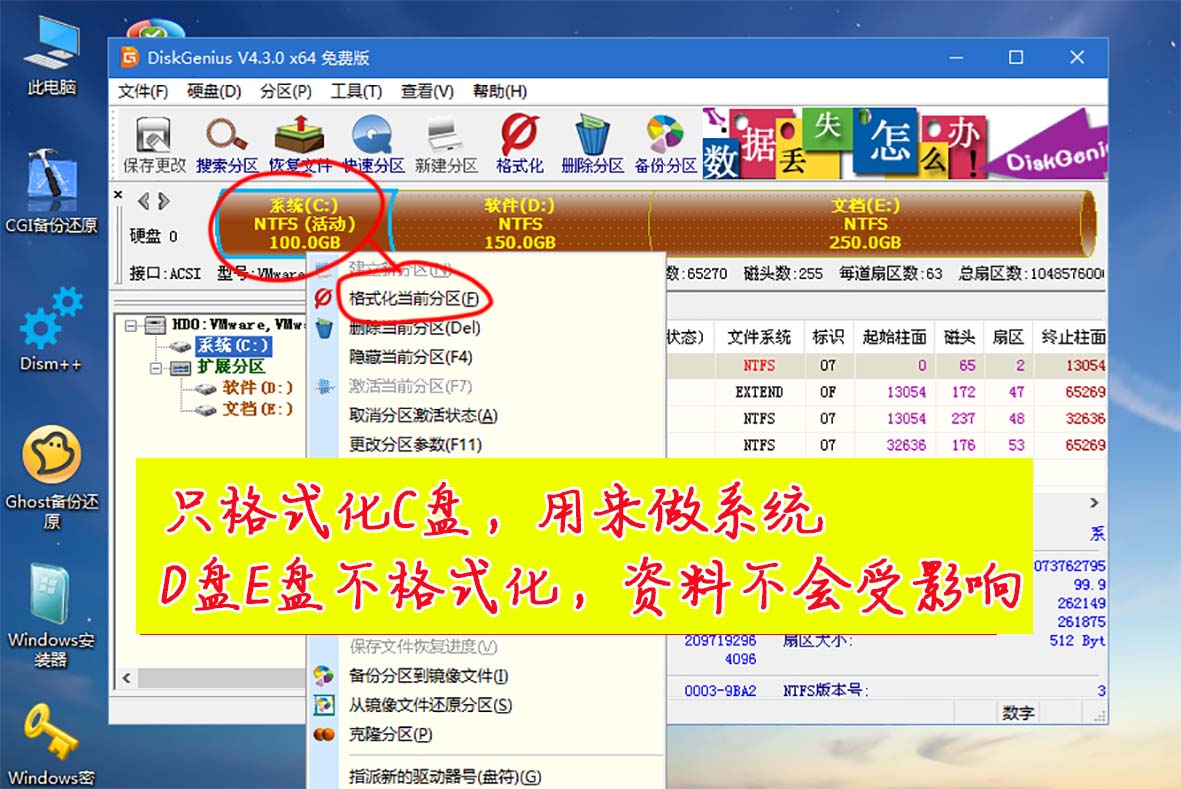Select the 搜索分区 (search partitions) tool

pos(225,143)
